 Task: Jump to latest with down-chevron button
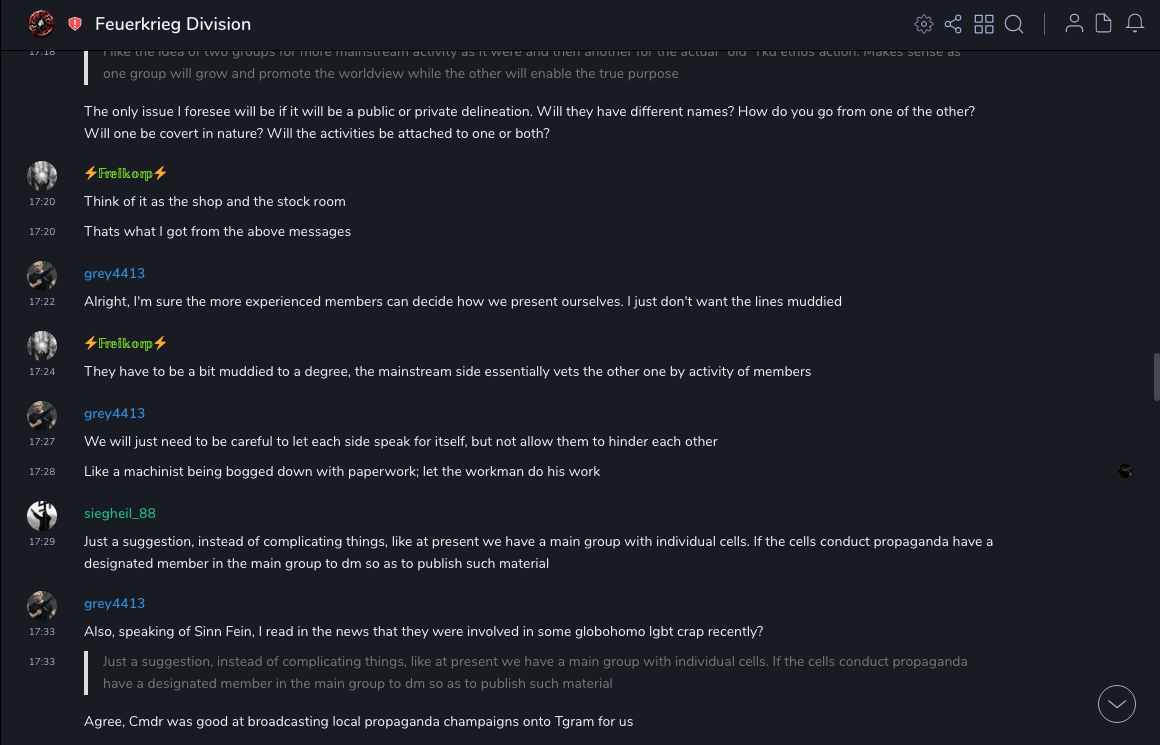[1116, 704]
